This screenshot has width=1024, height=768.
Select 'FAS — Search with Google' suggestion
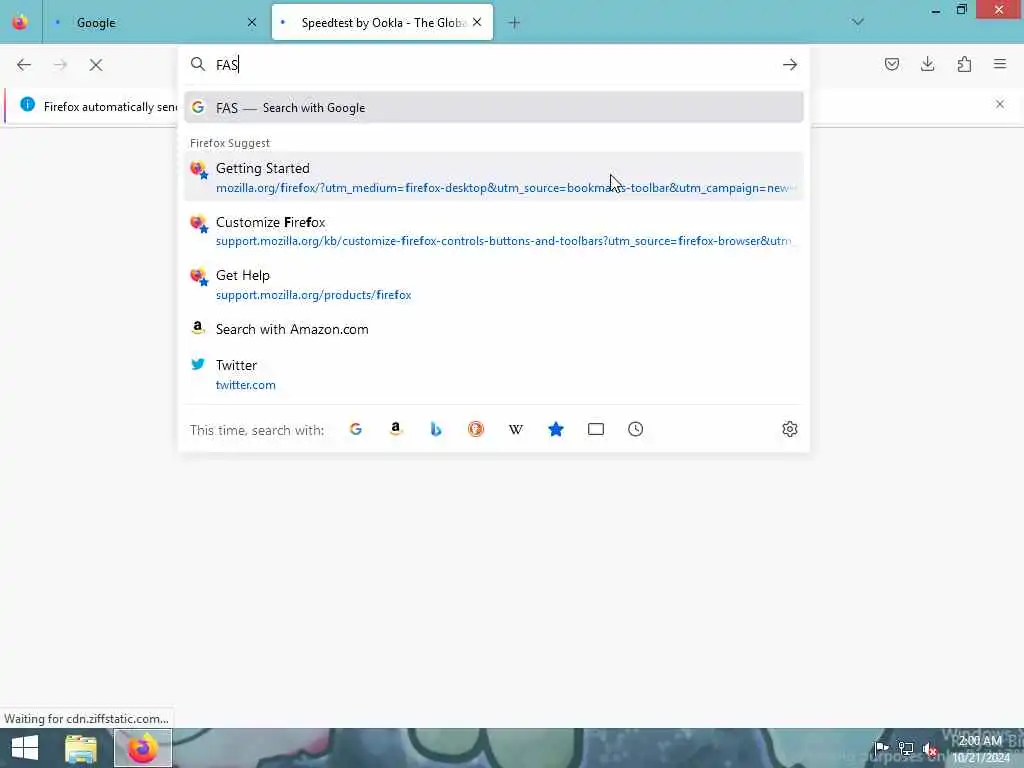pos(494,108)
